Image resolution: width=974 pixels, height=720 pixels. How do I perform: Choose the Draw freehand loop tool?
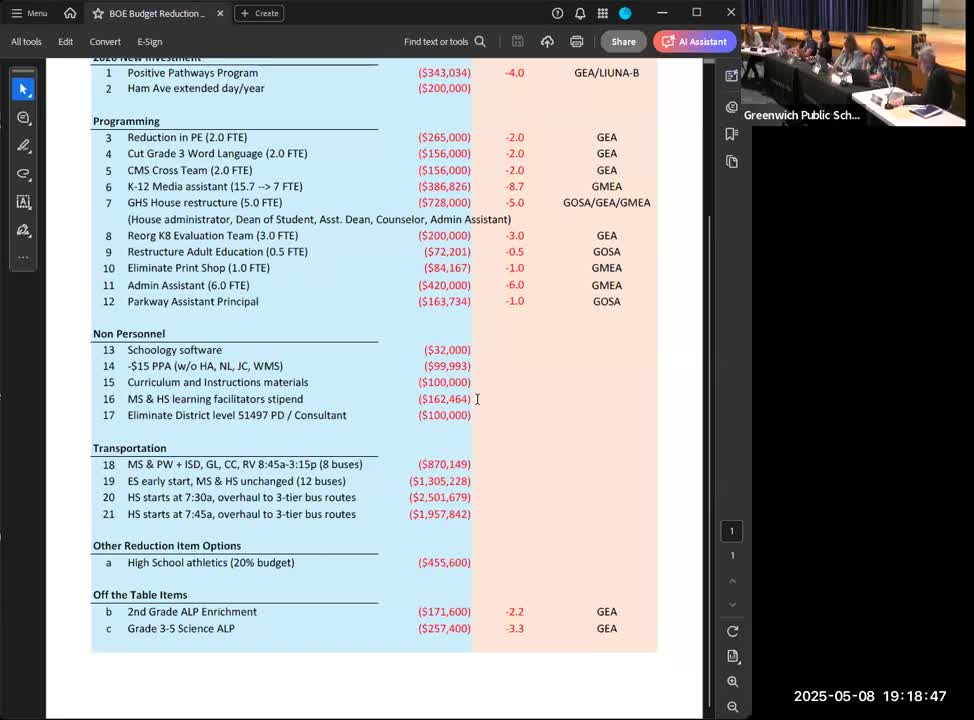[x=23, y=174]
